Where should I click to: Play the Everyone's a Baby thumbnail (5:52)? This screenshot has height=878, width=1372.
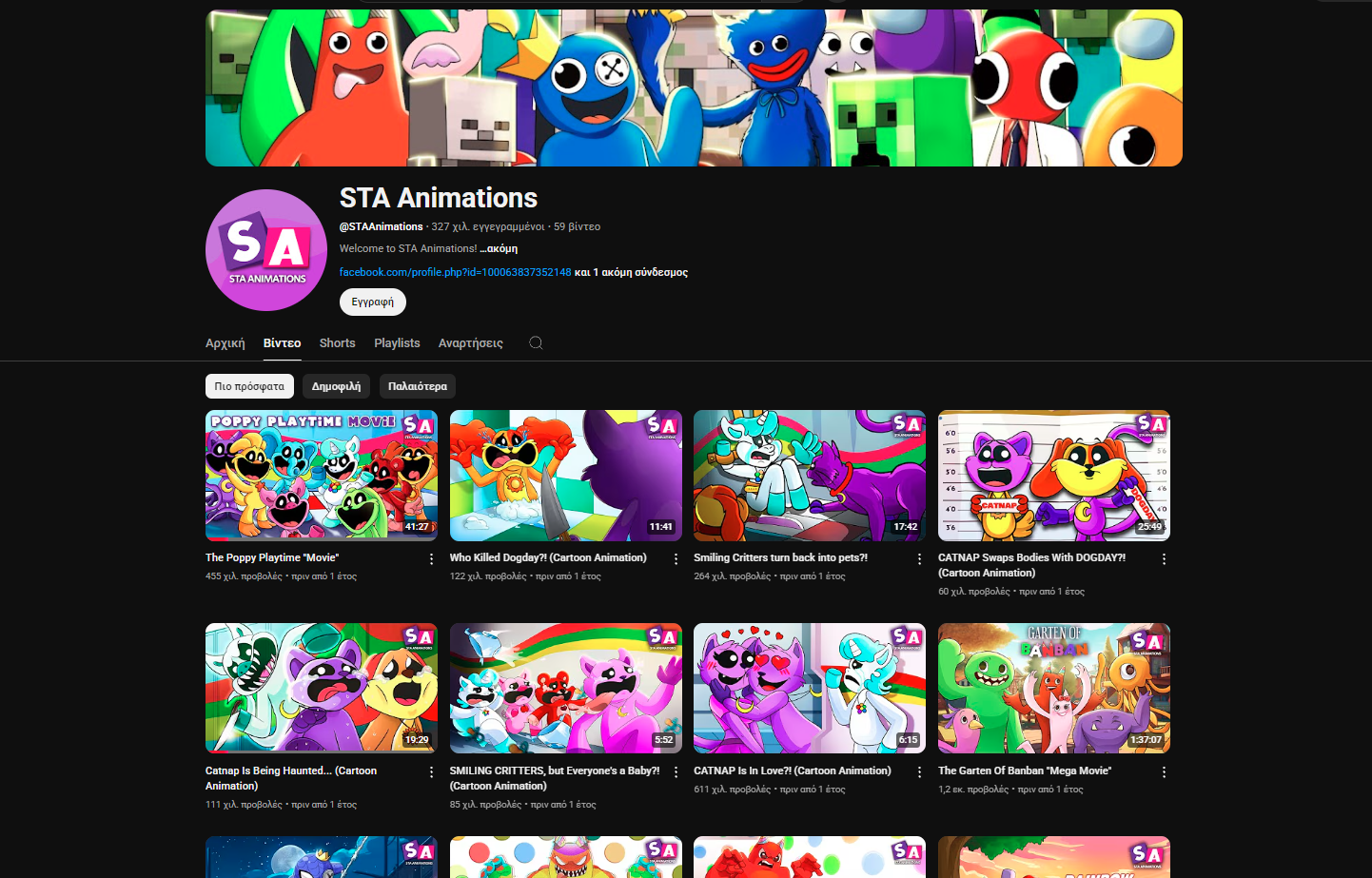coord(566,689)
